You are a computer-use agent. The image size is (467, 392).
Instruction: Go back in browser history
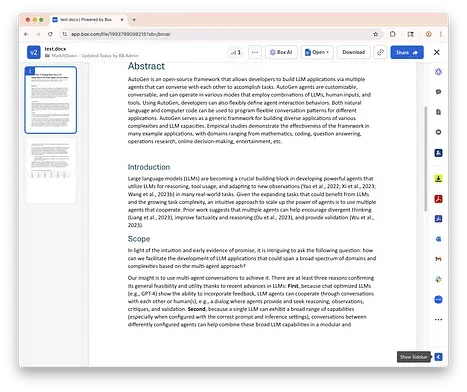click(x=26, y=34)
